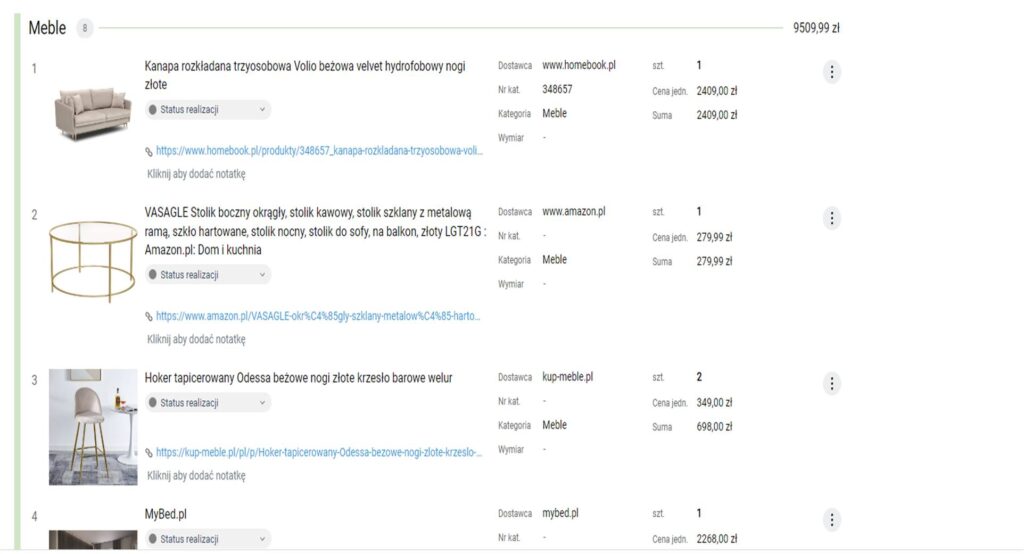The image size is (1024, 554).
Task: Open the amazon.pl VASAGLE product link
Action: click(319, 316)
